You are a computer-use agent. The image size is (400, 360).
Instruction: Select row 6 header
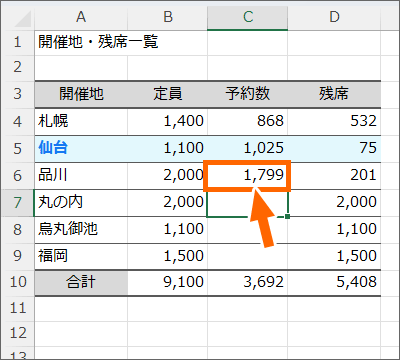click(x=17, y=176)
